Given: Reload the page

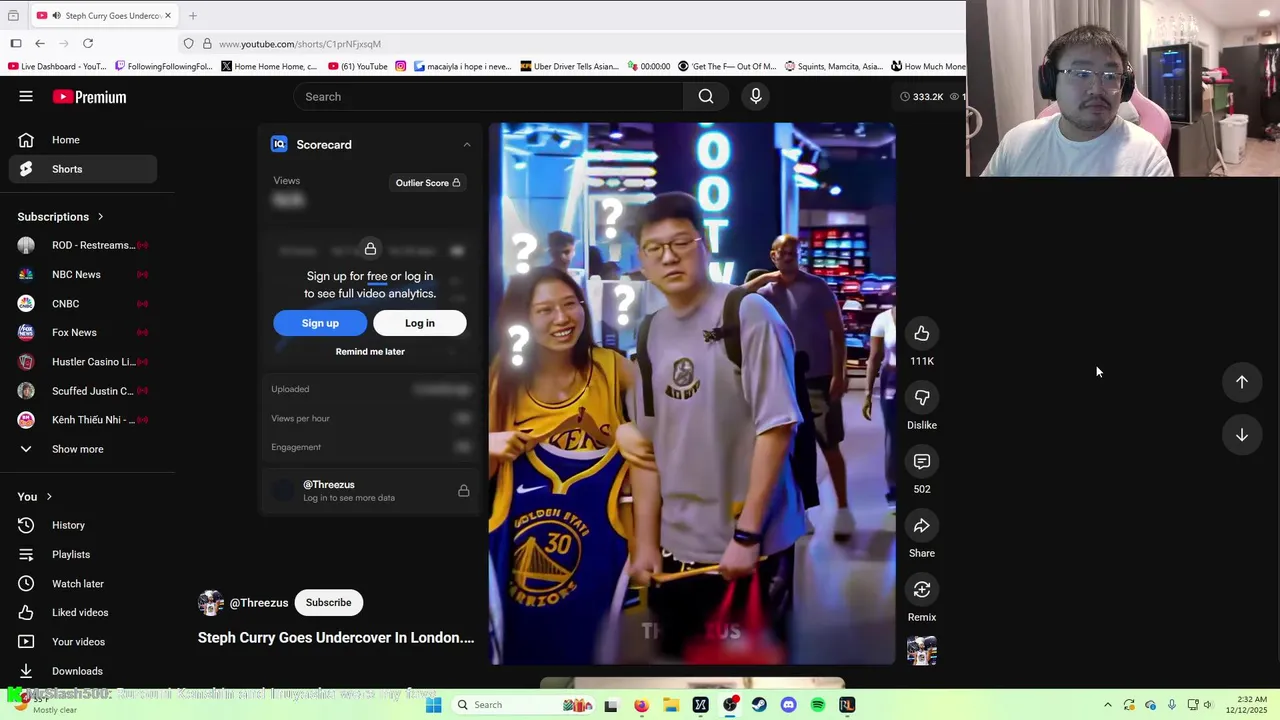Looking at the screenshot, I should click(x=88, y=44).
